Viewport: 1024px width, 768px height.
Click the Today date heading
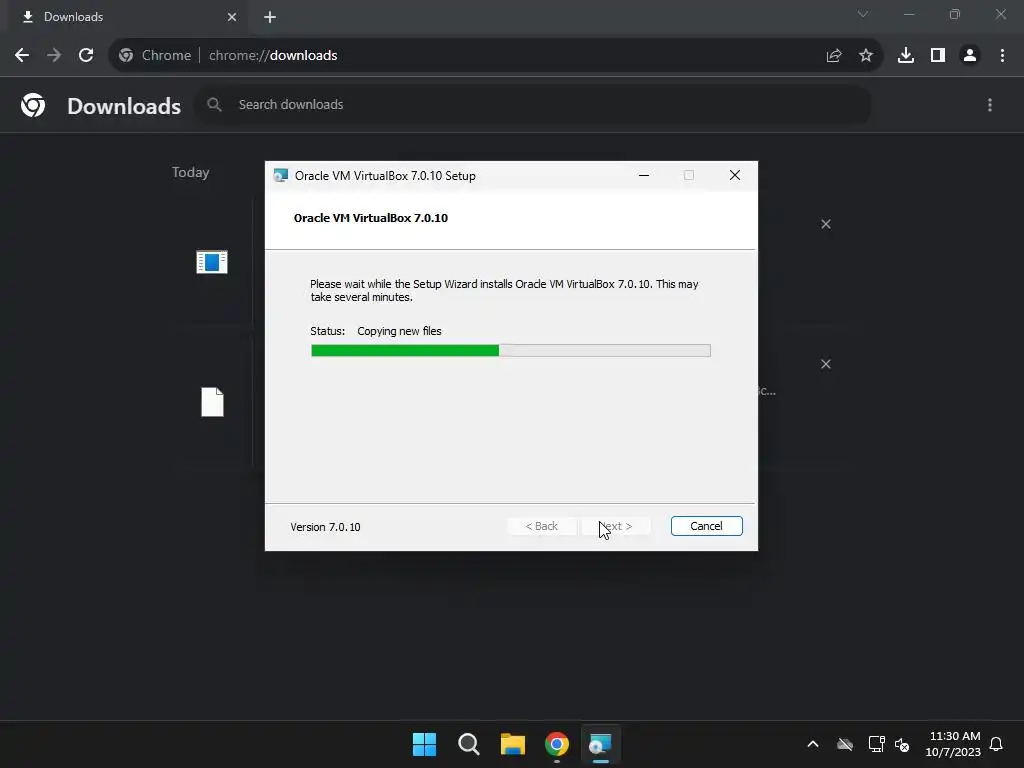[x=191, y=172]
